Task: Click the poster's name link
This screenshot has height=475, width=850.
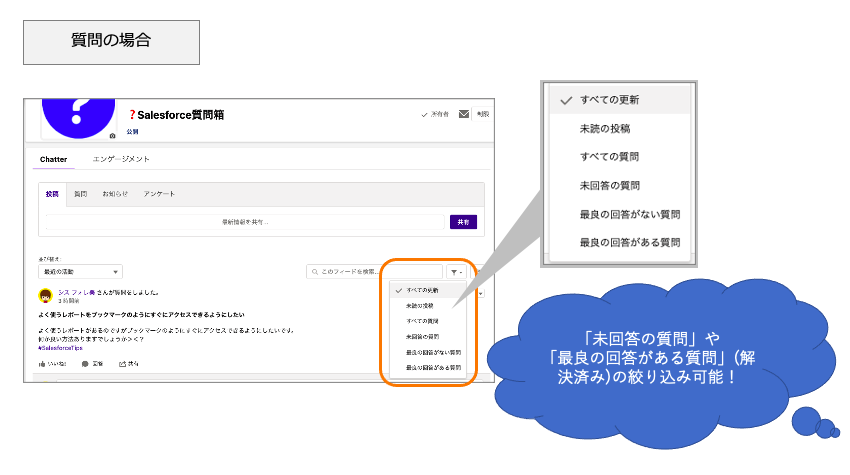Action: [x=76, y=292]
